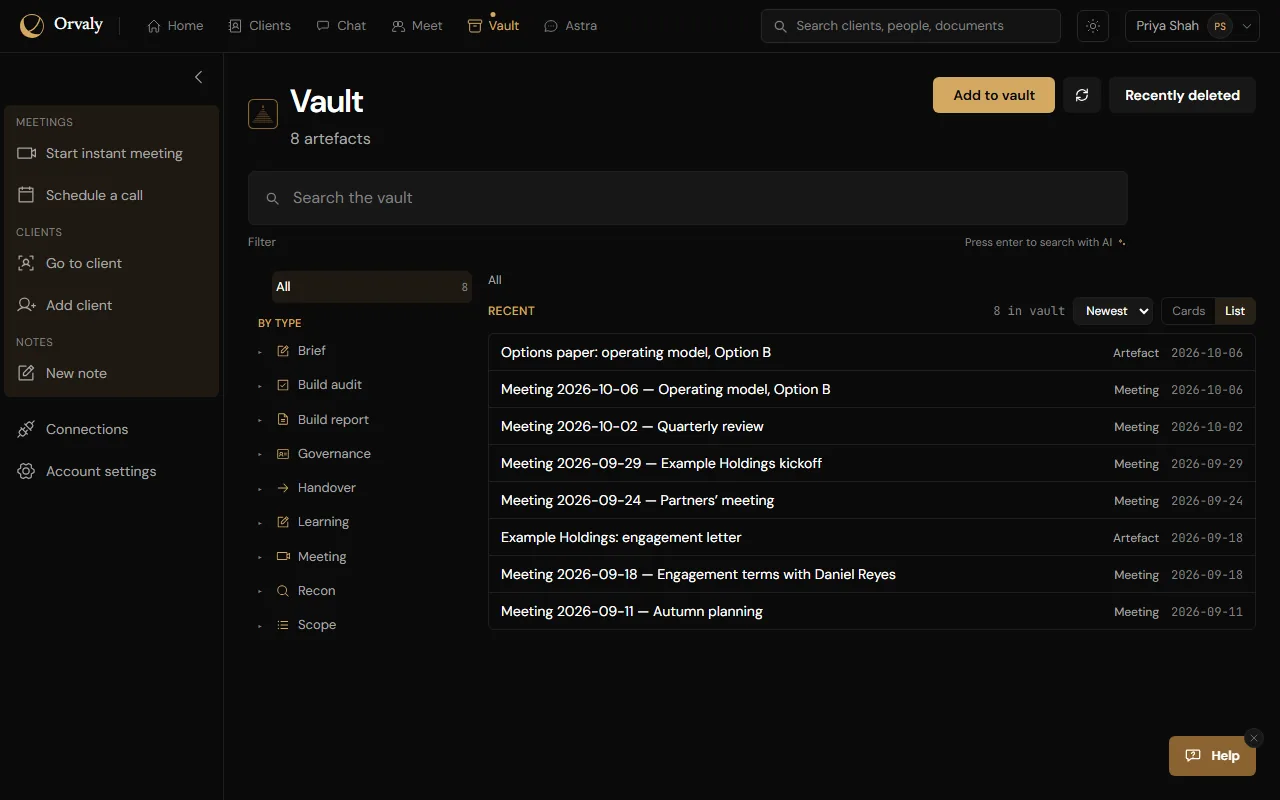Open Recently deleted
Screen dimensions: 1280x800
pyautogui.click(x=1182, y=95)
